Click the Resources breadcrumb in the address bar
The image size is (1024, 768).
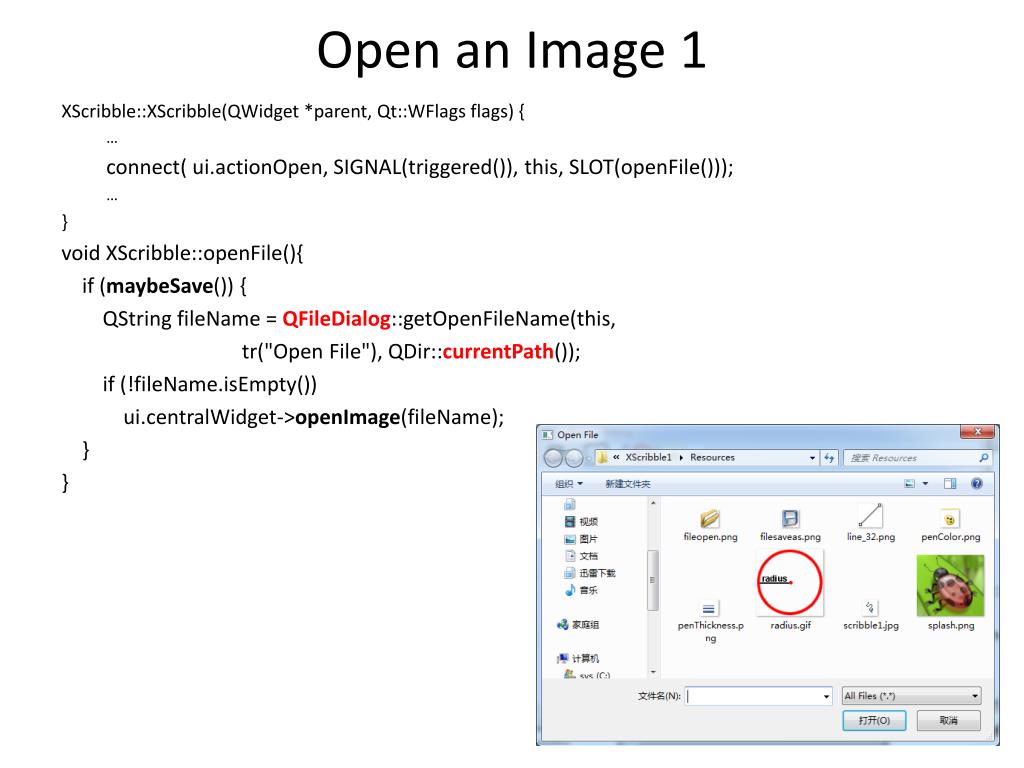click(712, 458)
